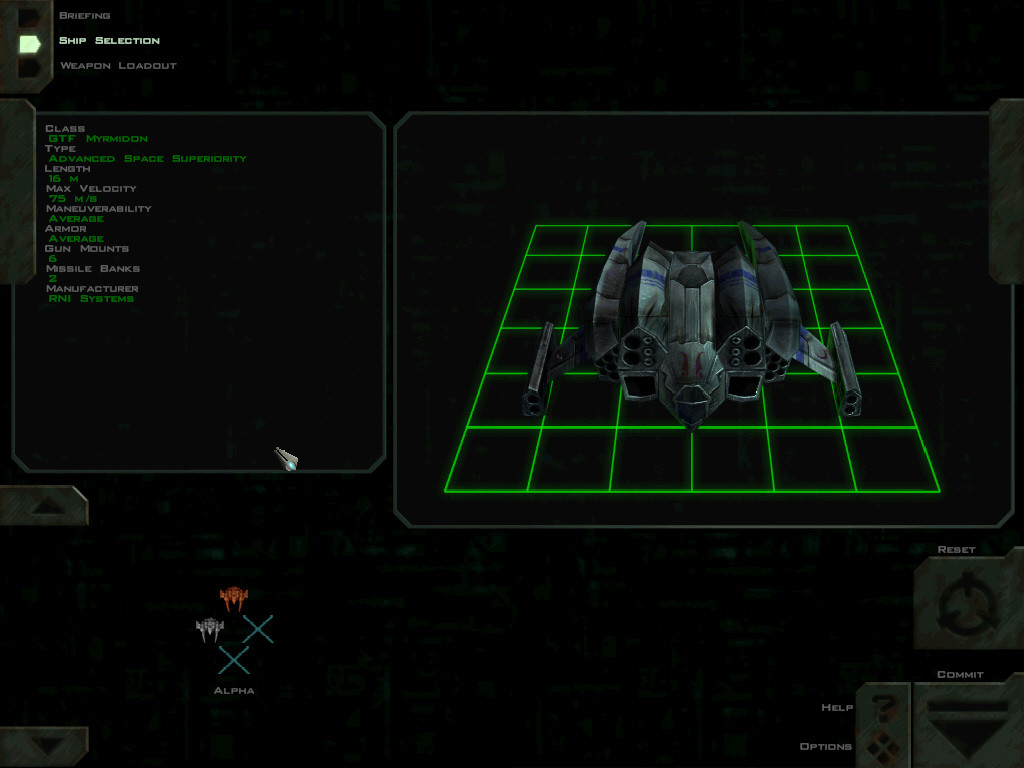Click the upper crossed-out Alpha wing slot
The width and height of the screenshot is (1024, 768).
[x=258, y=630]
